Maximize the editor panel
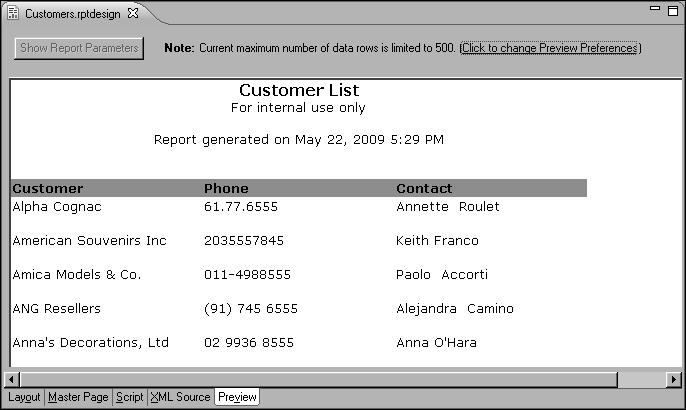Image resolution: width=686 pixels, height=410 pixels. (674, 9)
